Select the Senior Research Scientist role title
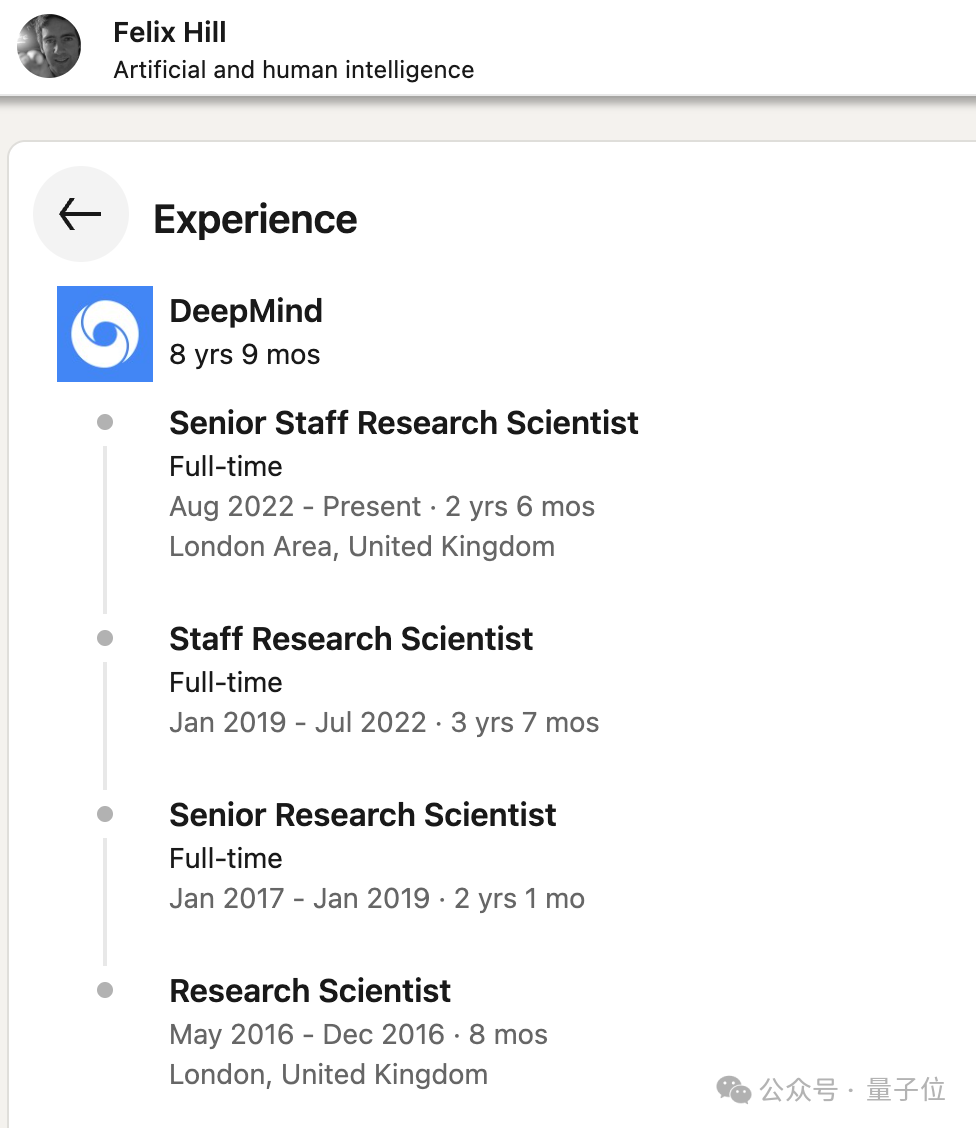Viewport: 976px width, 1128px height. [363, 815]
